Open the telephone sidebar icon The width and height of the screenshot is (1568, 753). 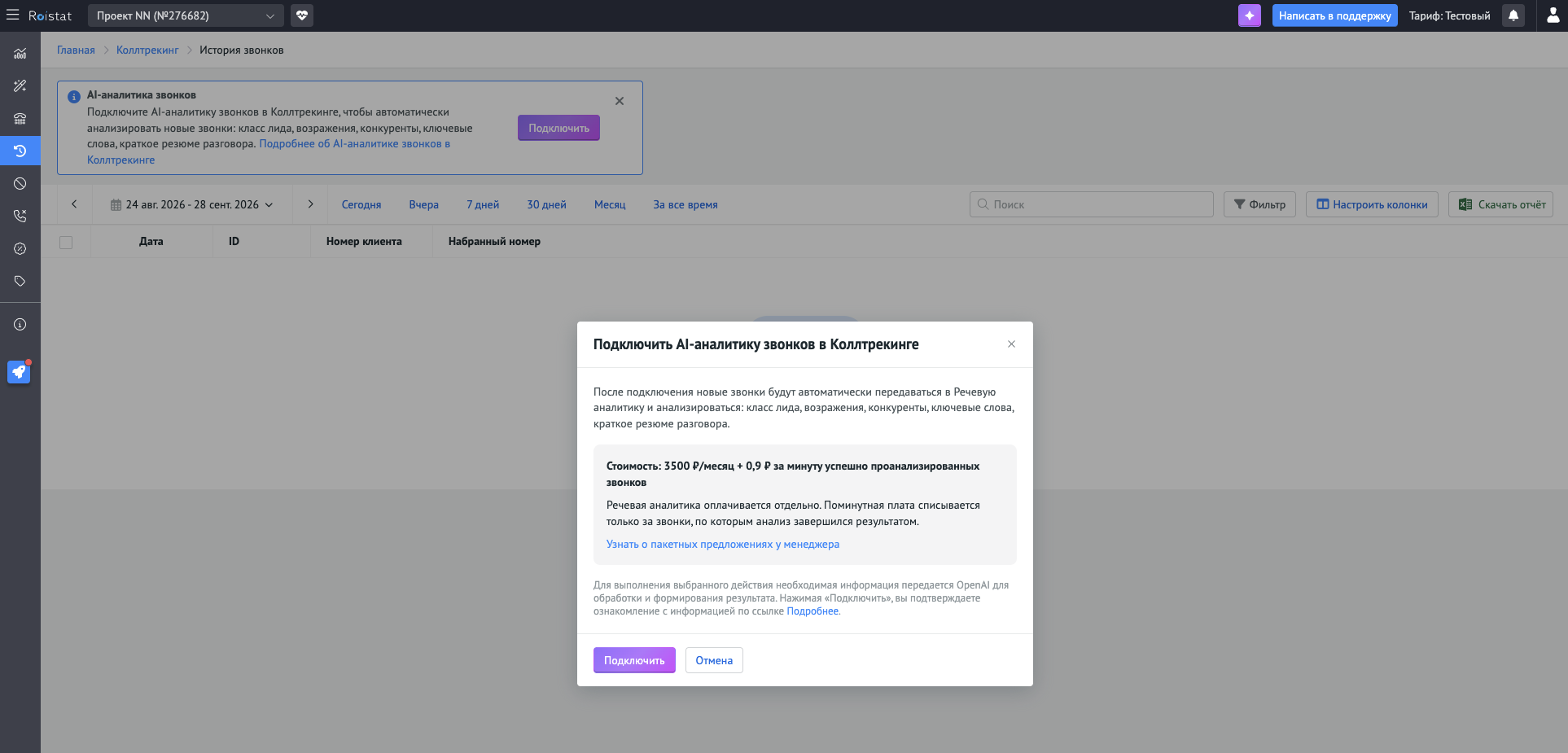coord(20,119)
